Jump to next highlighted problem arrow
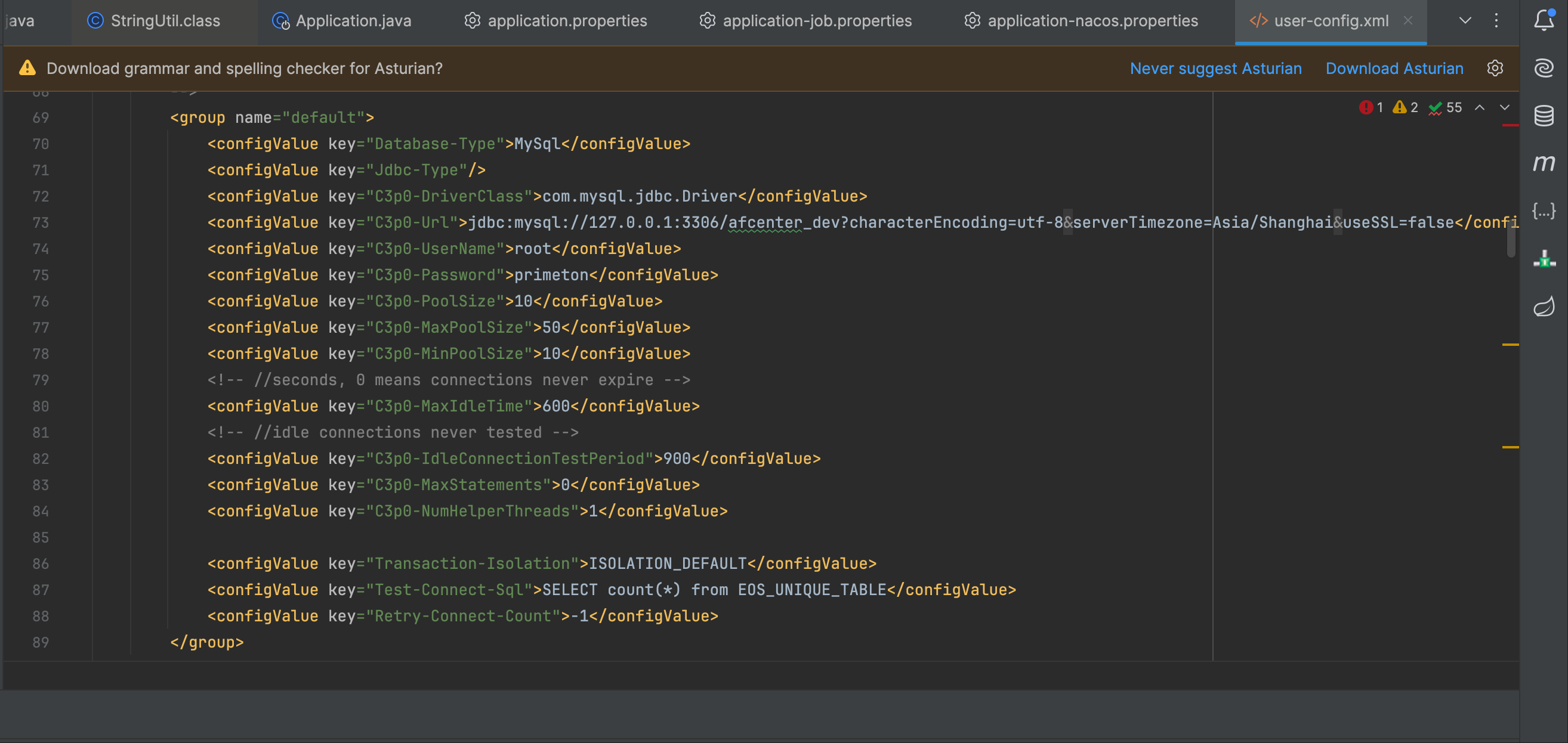This screenshot has height=743, width=1568. coord(1505,108)
